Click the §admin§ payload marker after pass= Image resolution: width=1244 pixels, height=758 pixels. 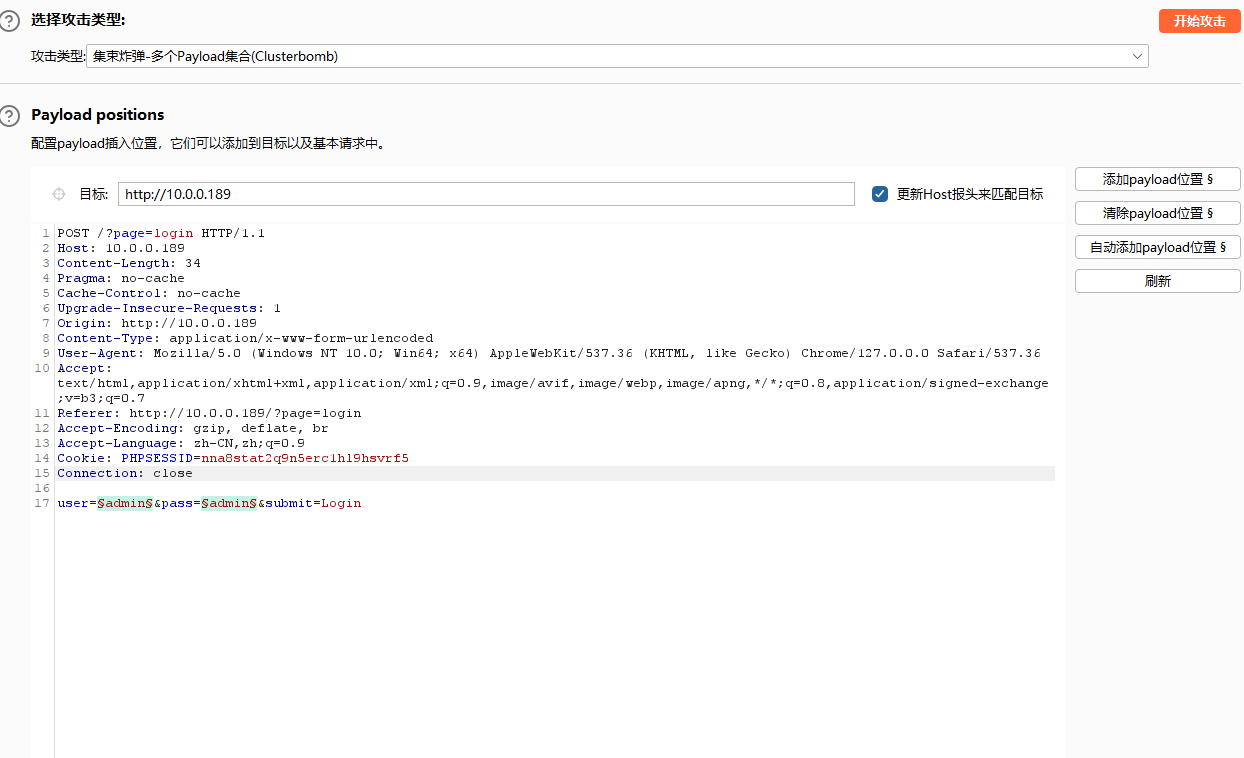pos(229,503)
